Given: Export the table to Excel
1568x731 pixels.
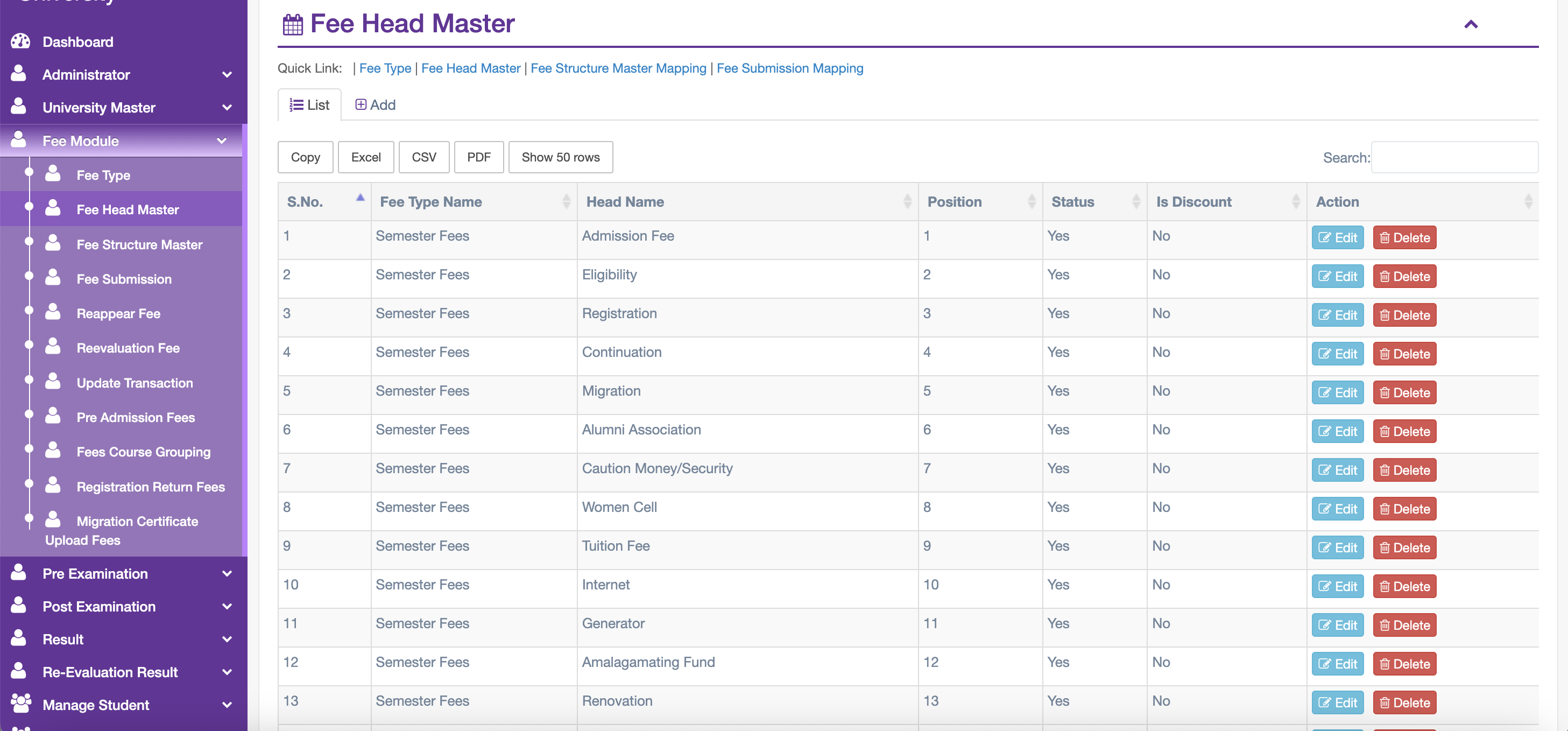Looking at the screenshot, I should (x=366, y=157).
